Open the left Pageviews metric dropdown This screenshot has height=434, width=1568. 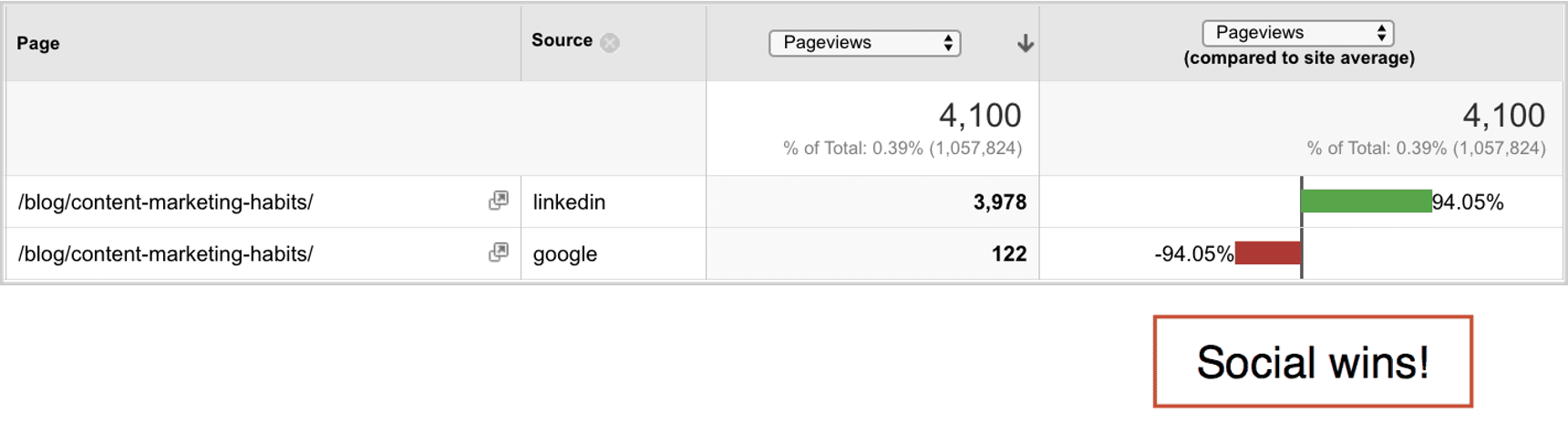pos(865,43)
